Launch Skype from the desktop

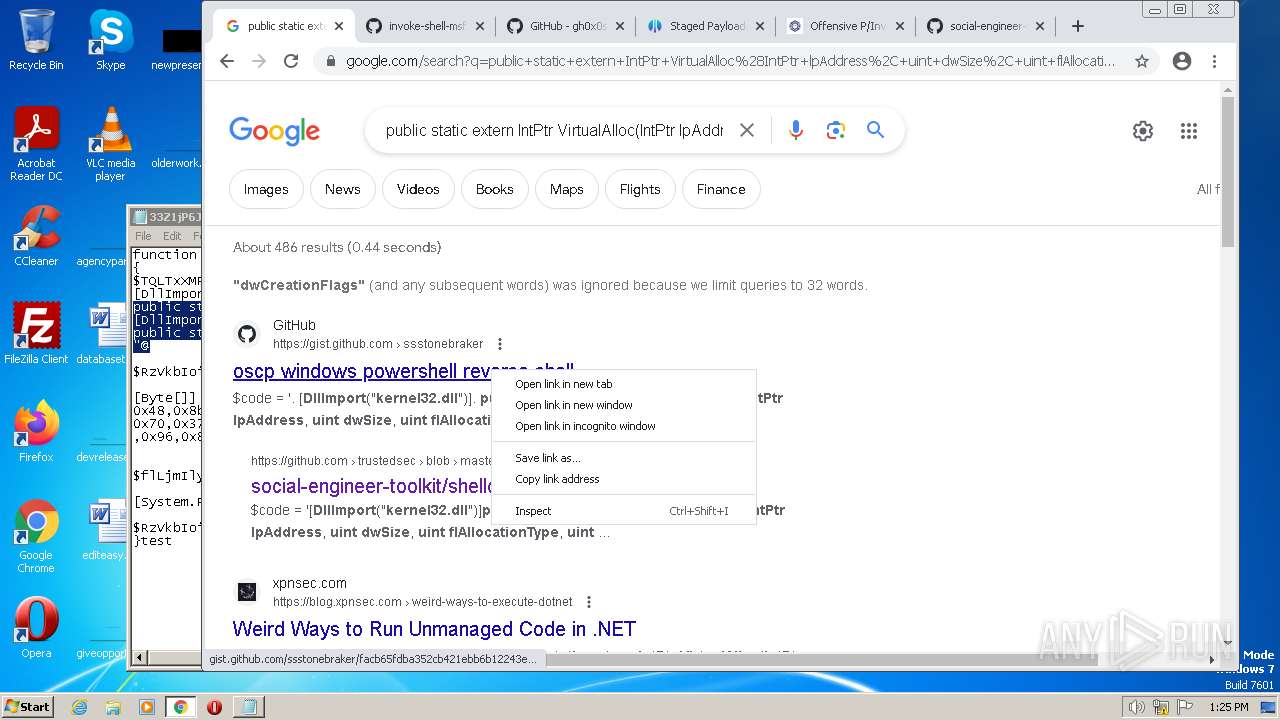point(110,41)
